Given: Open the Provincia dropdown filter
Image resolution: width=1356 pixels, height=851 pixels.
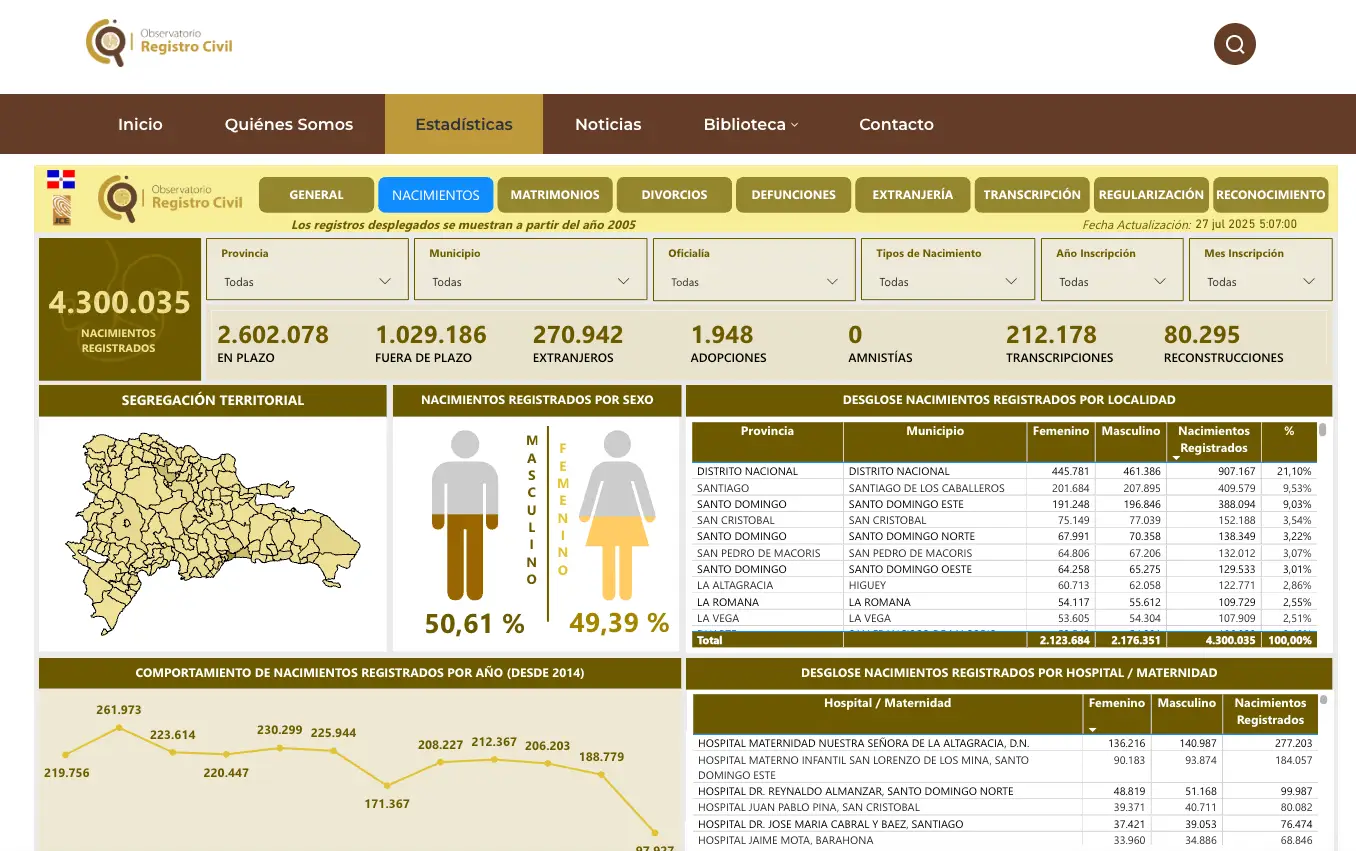Looking at the screenshot, I should (307, 282).
